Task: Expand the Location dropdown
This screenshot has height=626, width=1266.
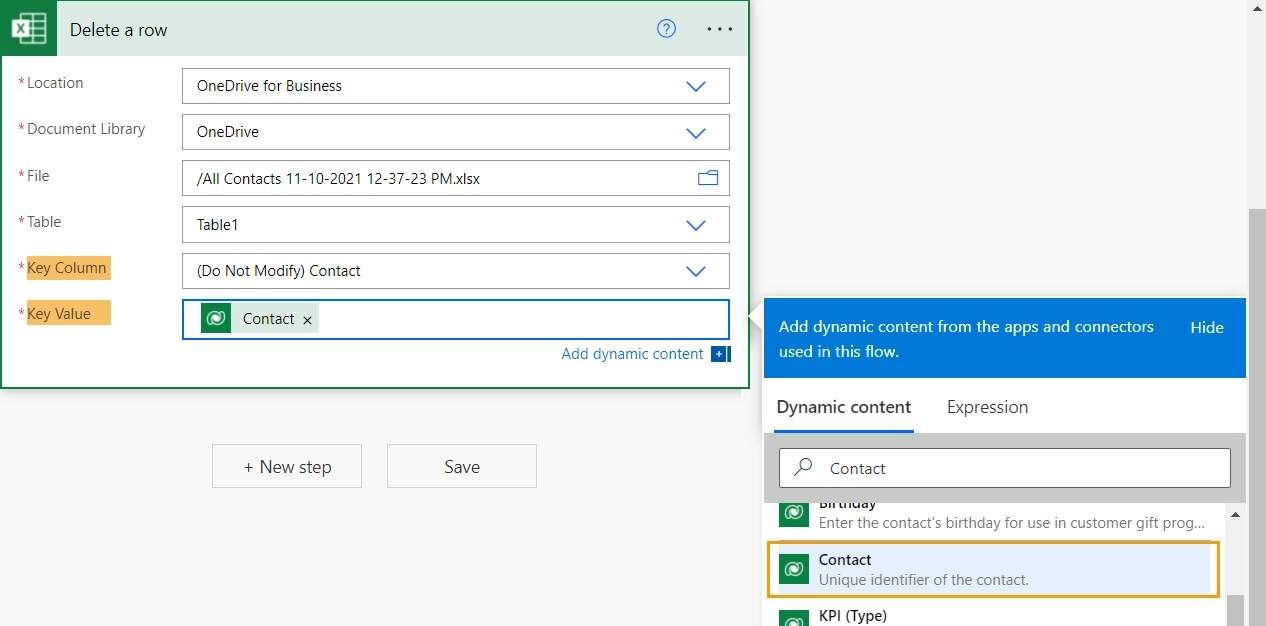Action: 696,86
